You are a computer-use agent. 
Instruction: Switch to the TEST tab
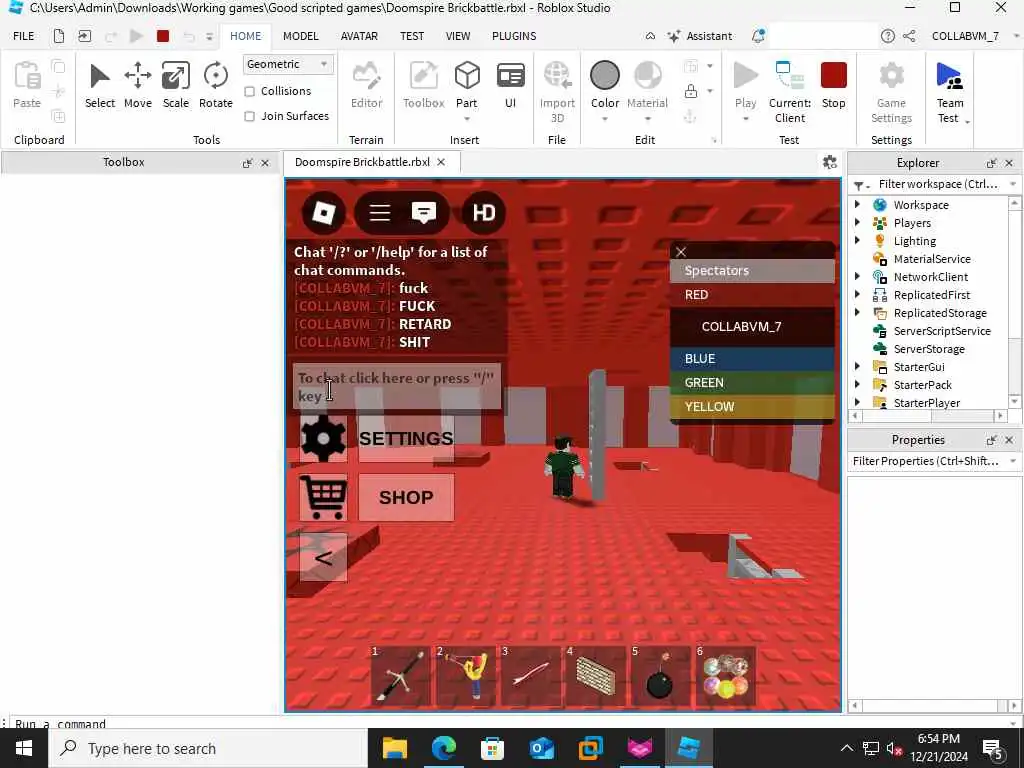[412, 36]
